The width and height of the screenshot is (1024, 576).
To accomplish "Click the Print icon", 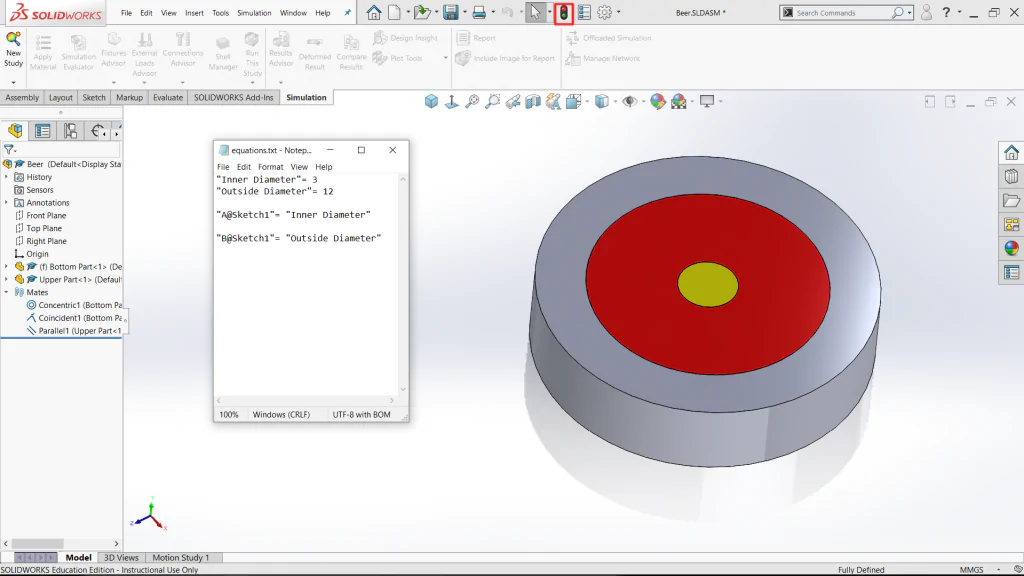I will 479,12.
